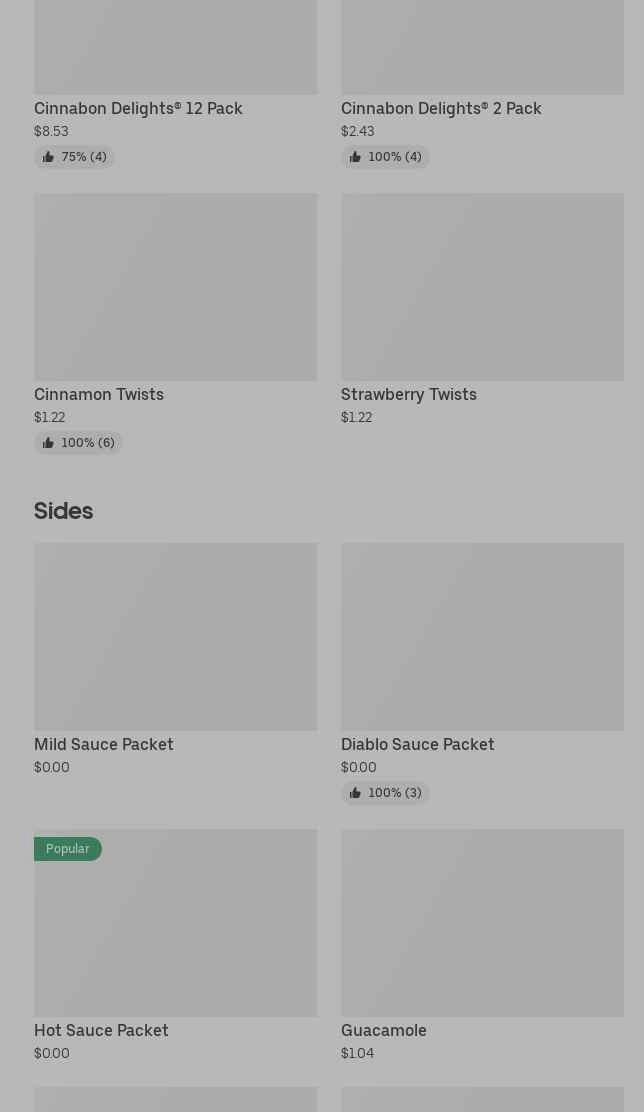Click thumbs-up icon under Cinnabon Delights 2 Pack
Screen dimensions: 644x1112
coord(355,157)
